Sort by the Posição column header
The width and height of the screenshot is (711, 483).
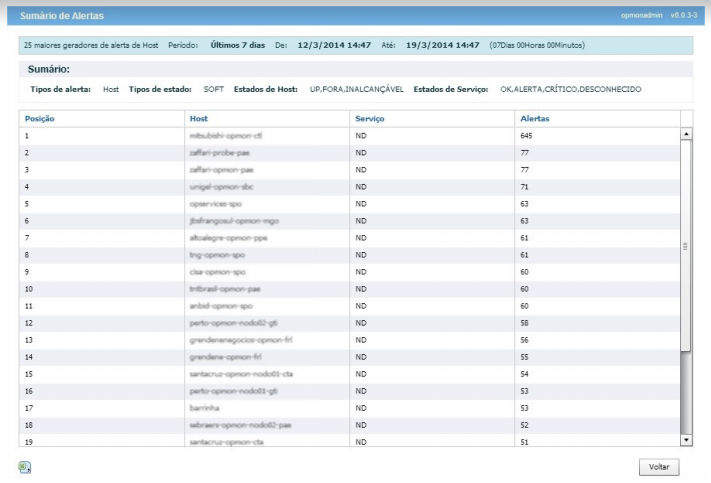coord(39,118)
